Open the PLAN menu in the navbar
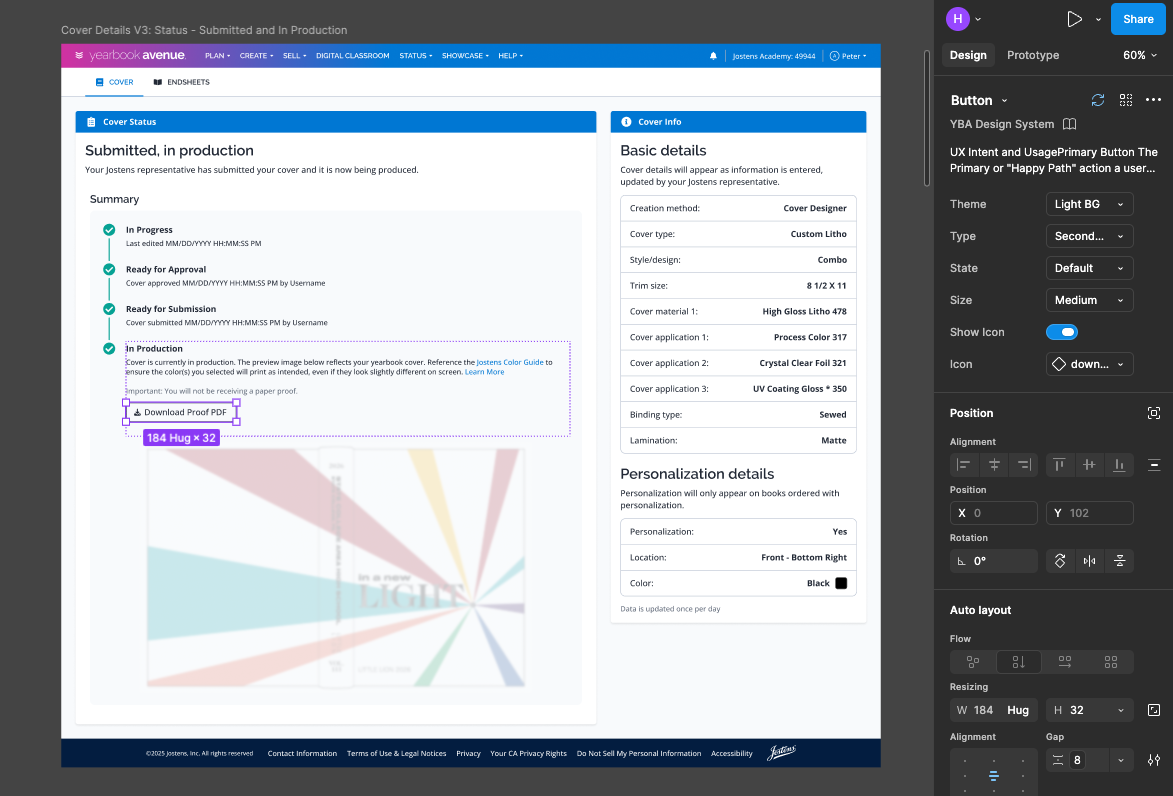This screenshot has width=1173, height=796. (218, 56)
